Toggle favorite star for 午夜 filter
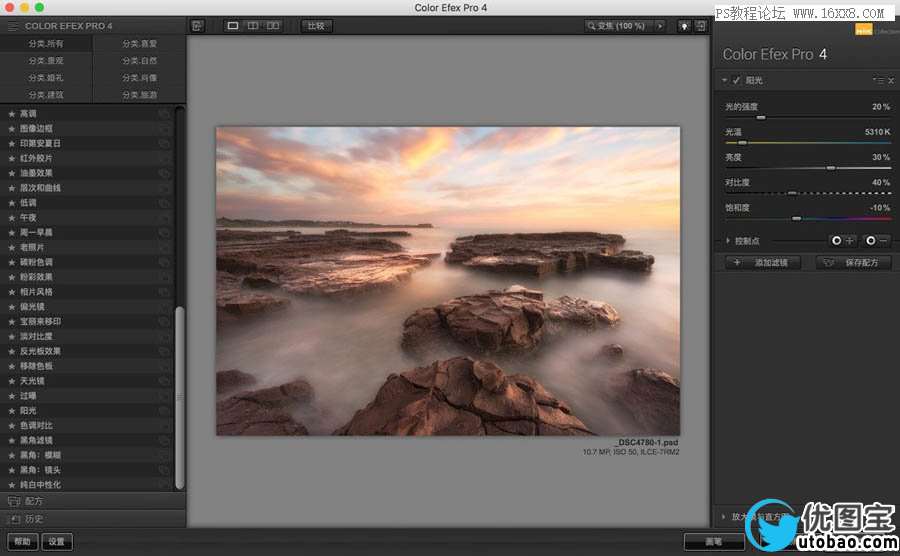 [11, 217]
